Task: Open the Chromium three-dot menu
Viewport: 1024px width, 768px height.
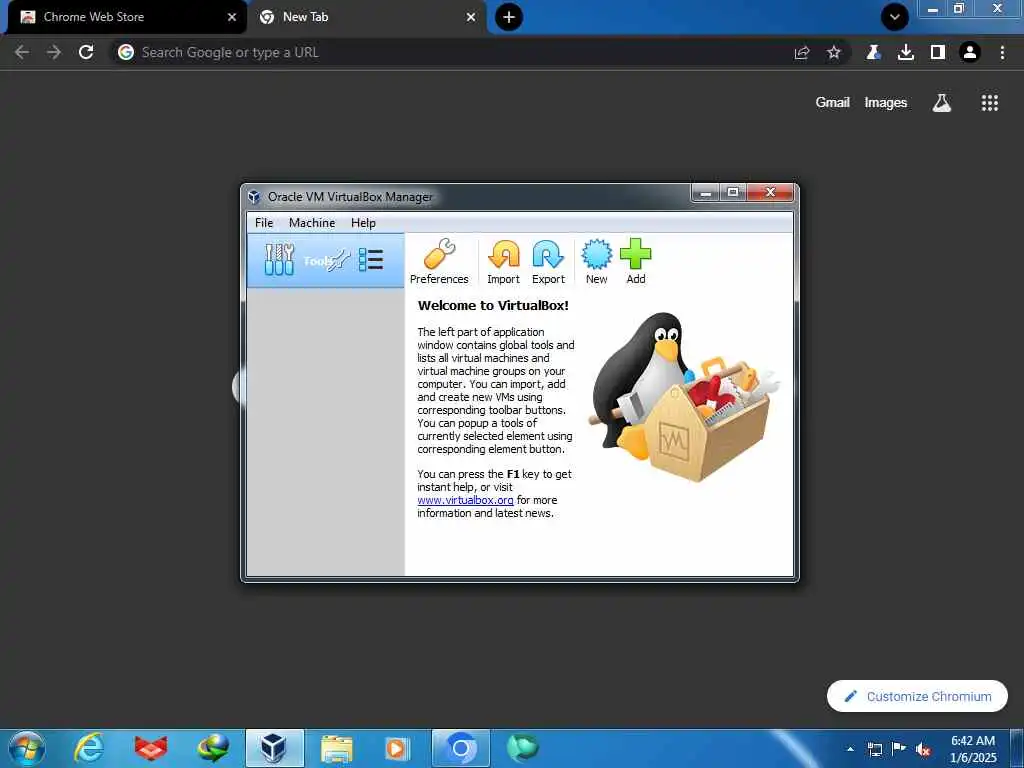Action: pyautogui.click(x=1002, y=52)
